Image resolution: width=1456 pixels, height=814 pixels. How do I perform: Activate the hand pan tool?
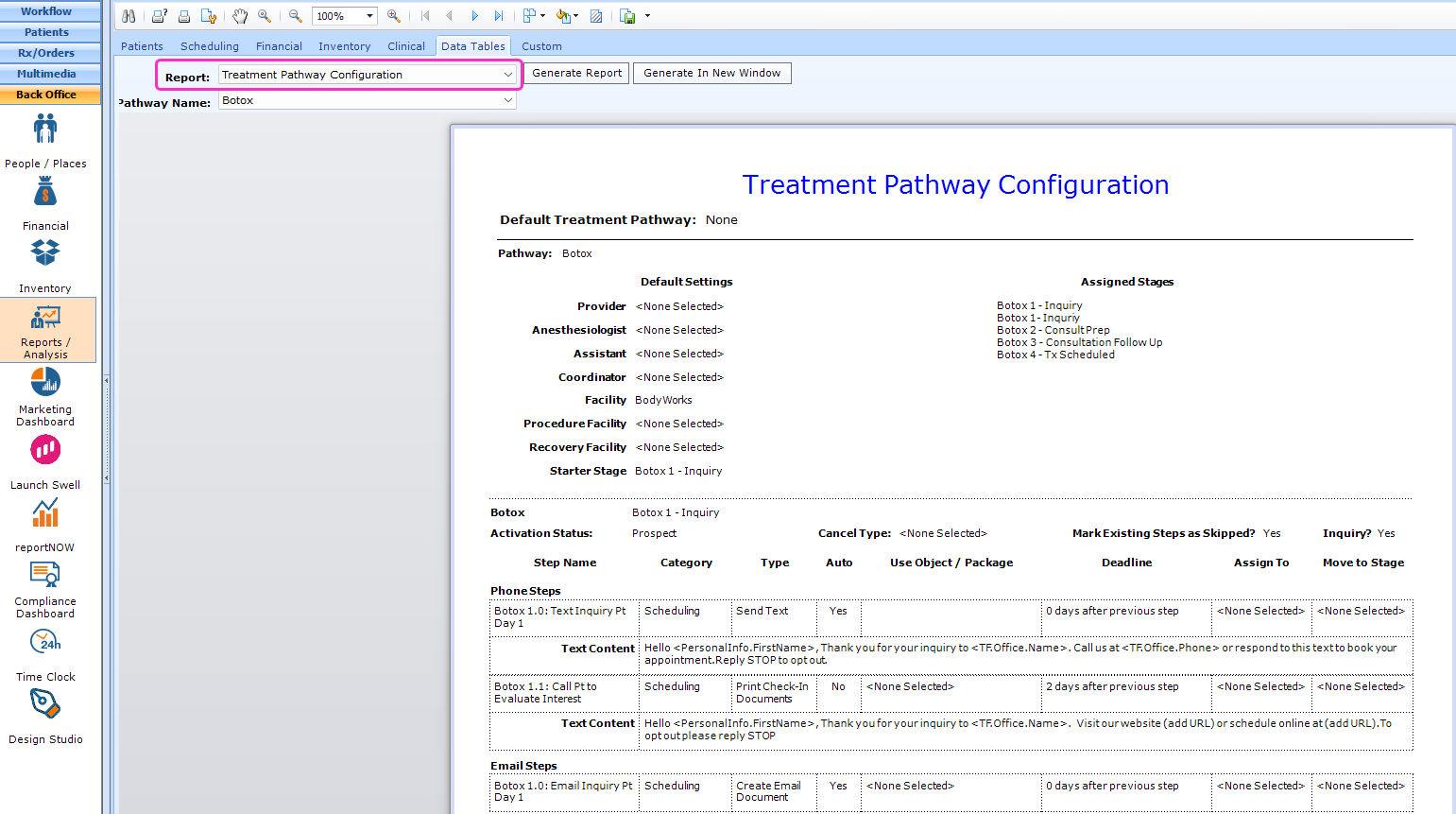click(x=239, y=15)
